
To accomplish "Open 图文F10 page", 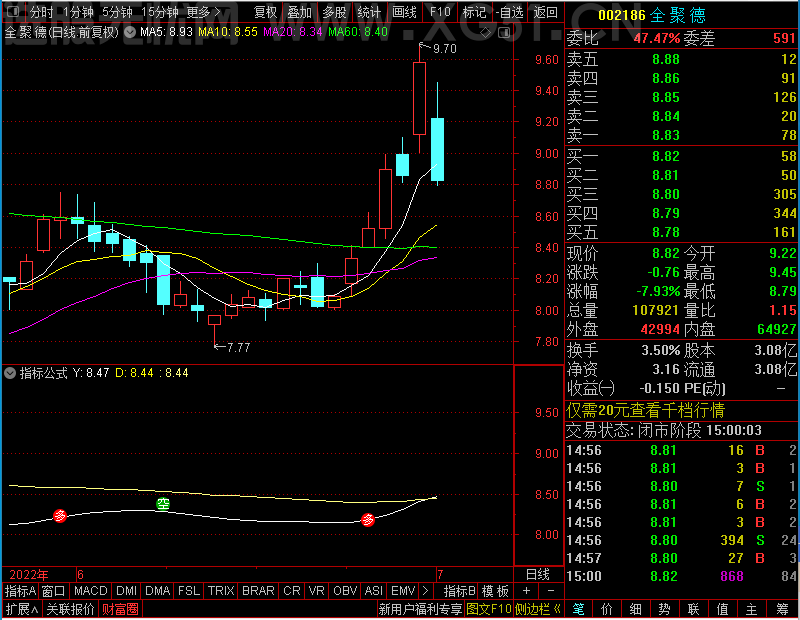I will tap(489, 609).
